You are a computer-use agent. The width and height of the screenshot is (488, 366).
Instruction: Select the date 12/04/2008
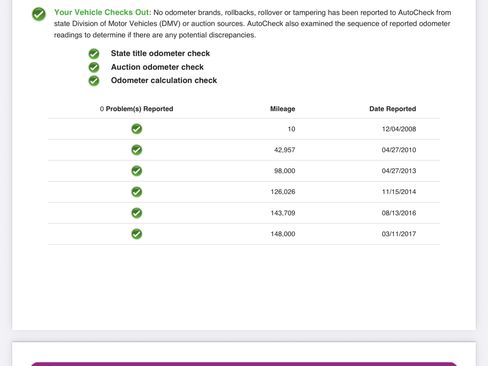pyautogui.click(x=399, y=129)
